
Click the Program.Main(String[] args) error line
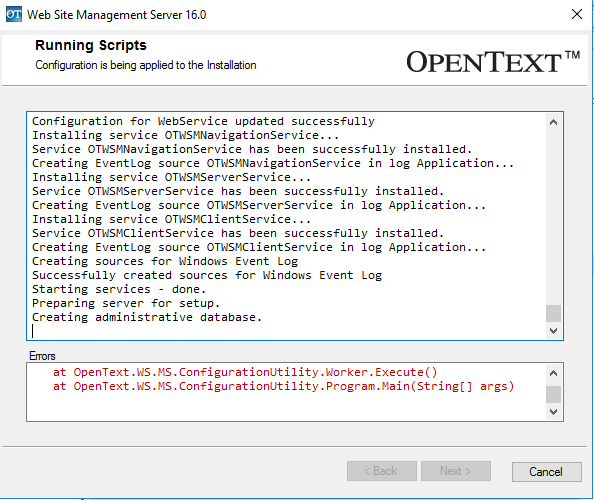tap(283, 386)
